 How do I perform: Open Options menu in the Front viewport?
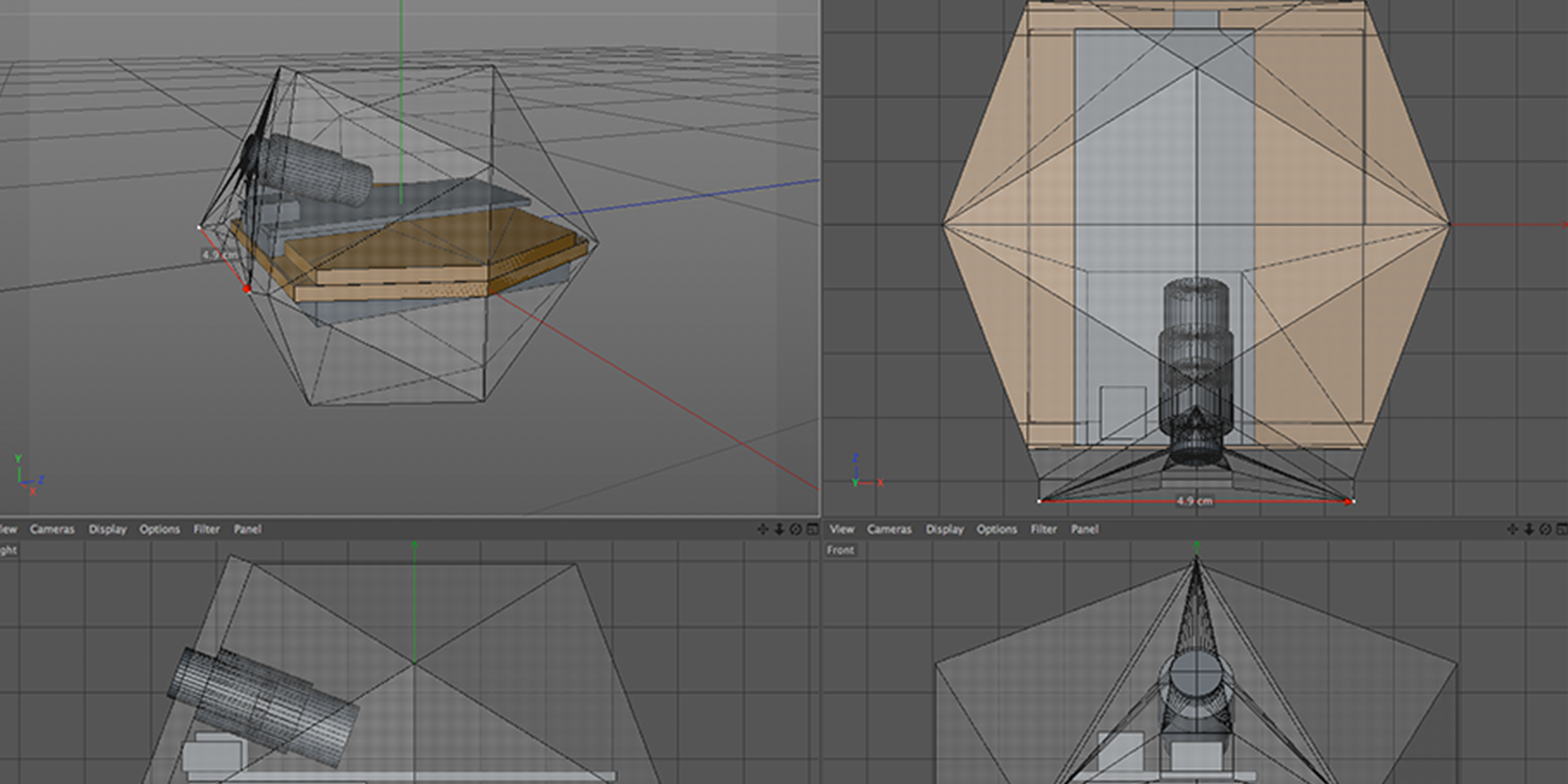(996, 529)
